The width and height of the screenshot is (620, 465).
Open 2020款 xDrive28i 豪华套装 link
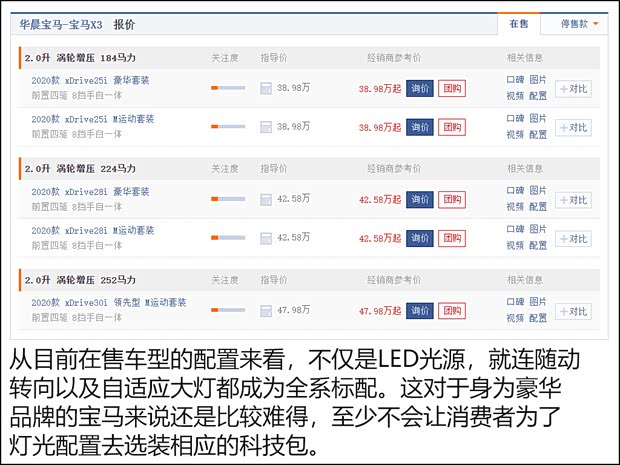tap(91, 192)
